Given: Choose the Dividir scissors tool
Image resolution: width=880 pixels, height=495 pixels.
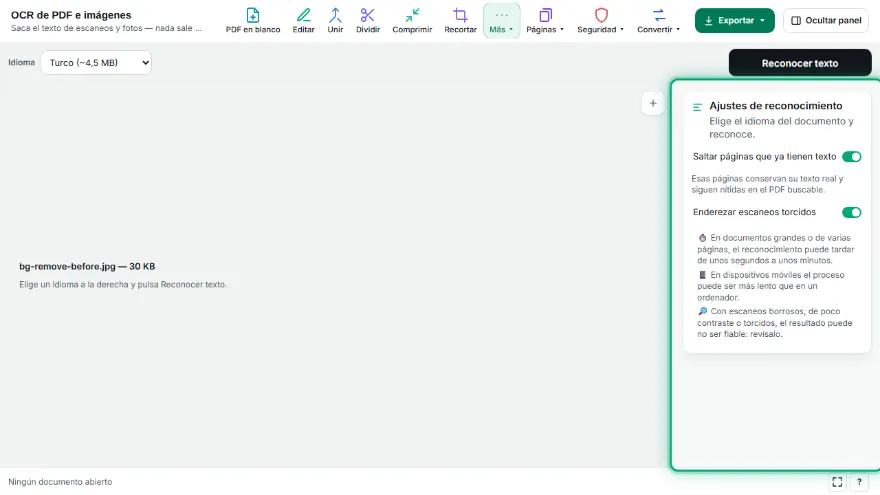Looking at the screenshot, I should 368,21.
